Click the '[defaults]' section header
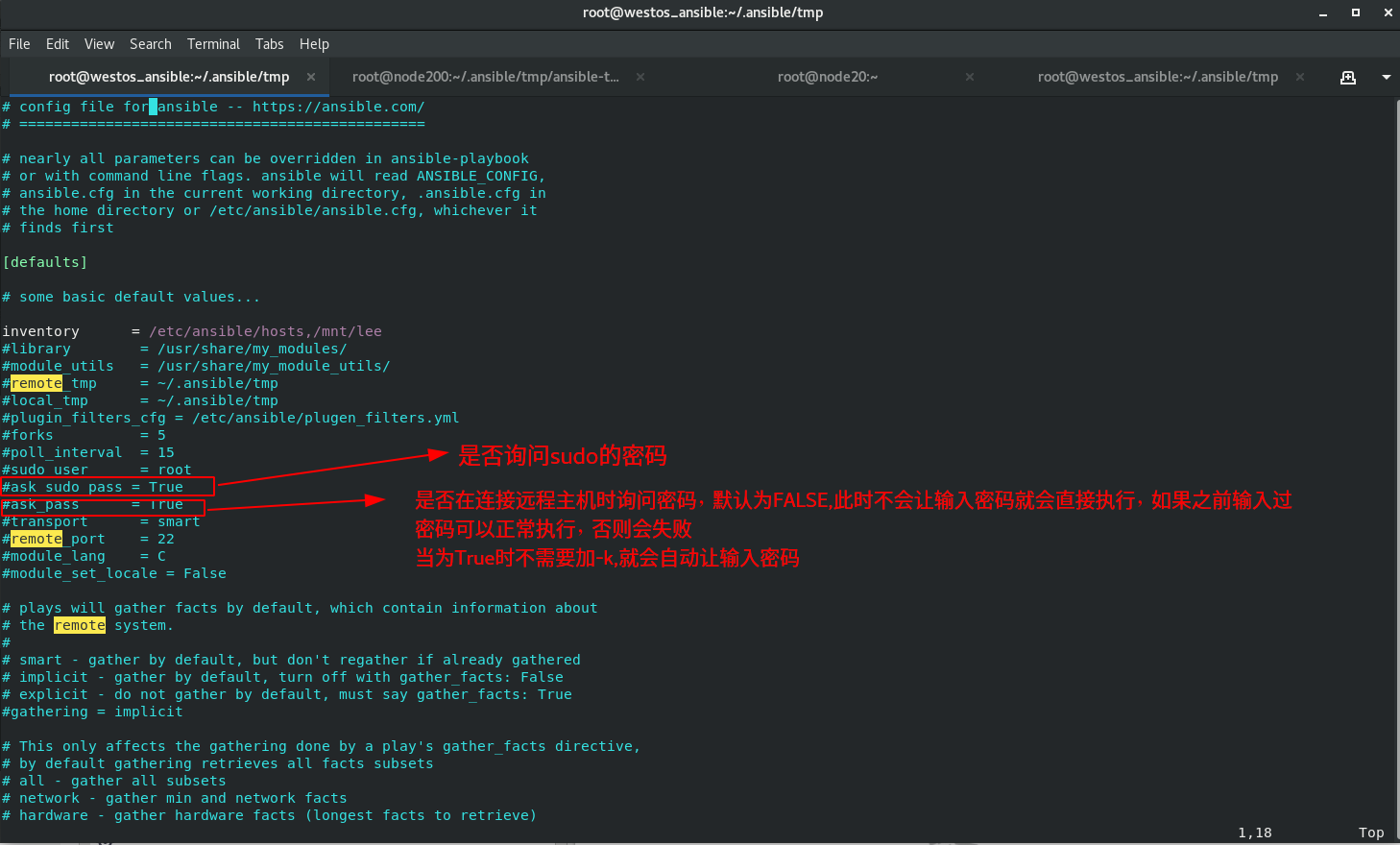Screen dimensions: 1400x845 (x=45, y=262)
